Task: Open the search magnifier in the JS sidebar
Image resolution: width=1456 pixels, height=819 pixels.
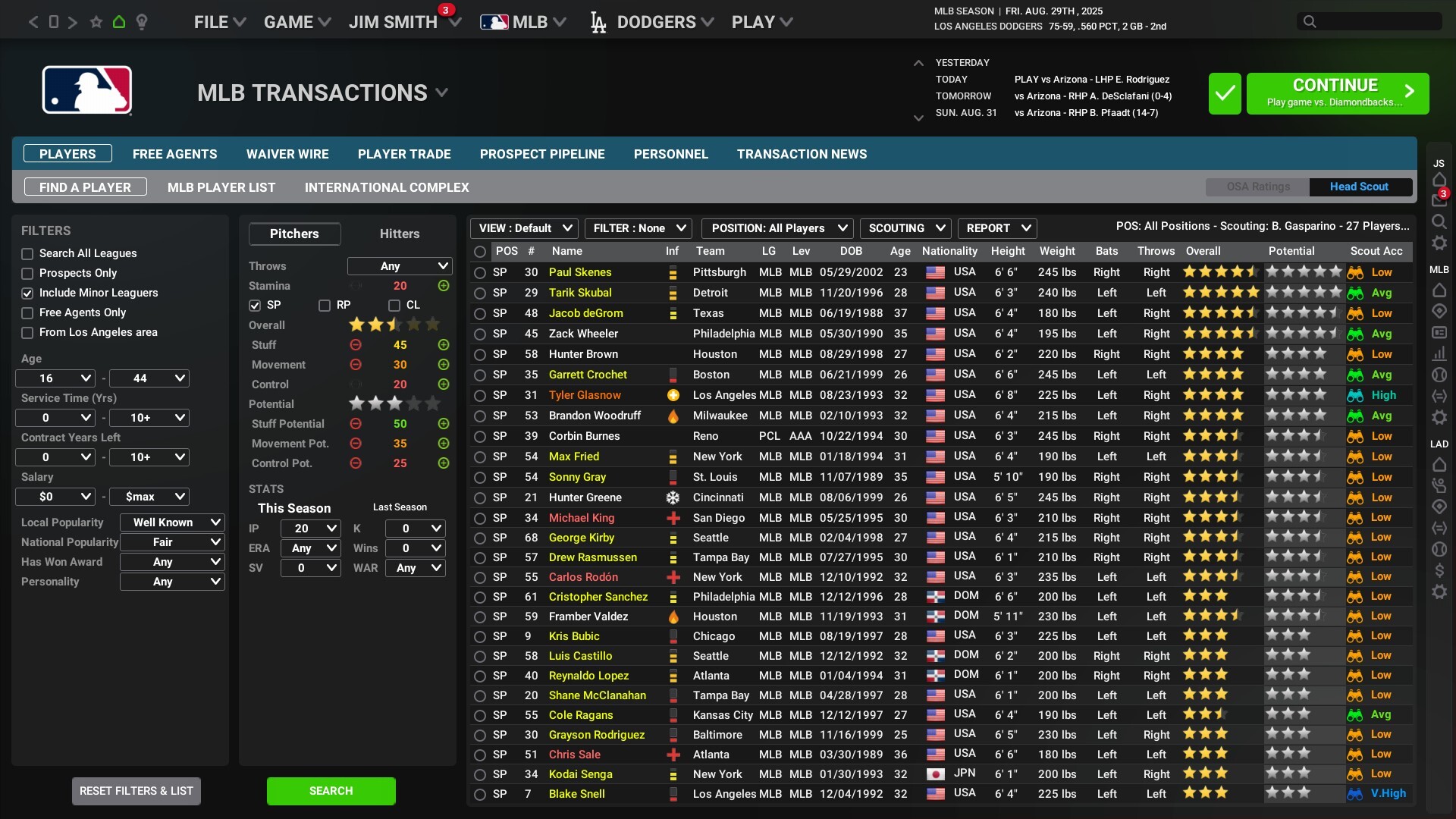Action: 1439,221
